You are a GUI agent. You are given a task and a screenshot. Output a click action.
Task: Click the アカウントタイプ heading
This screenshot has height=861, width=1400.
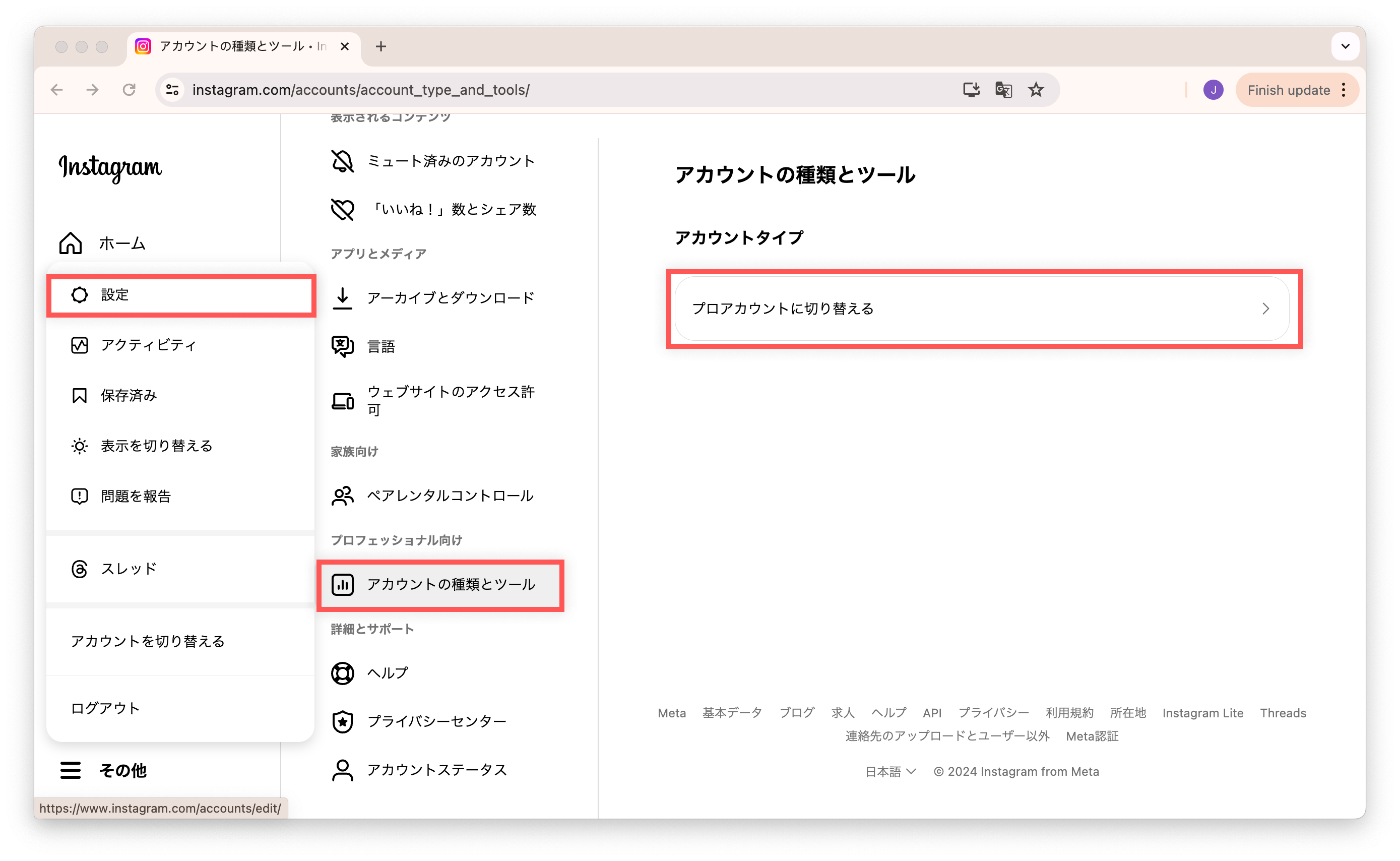point(739,237)
